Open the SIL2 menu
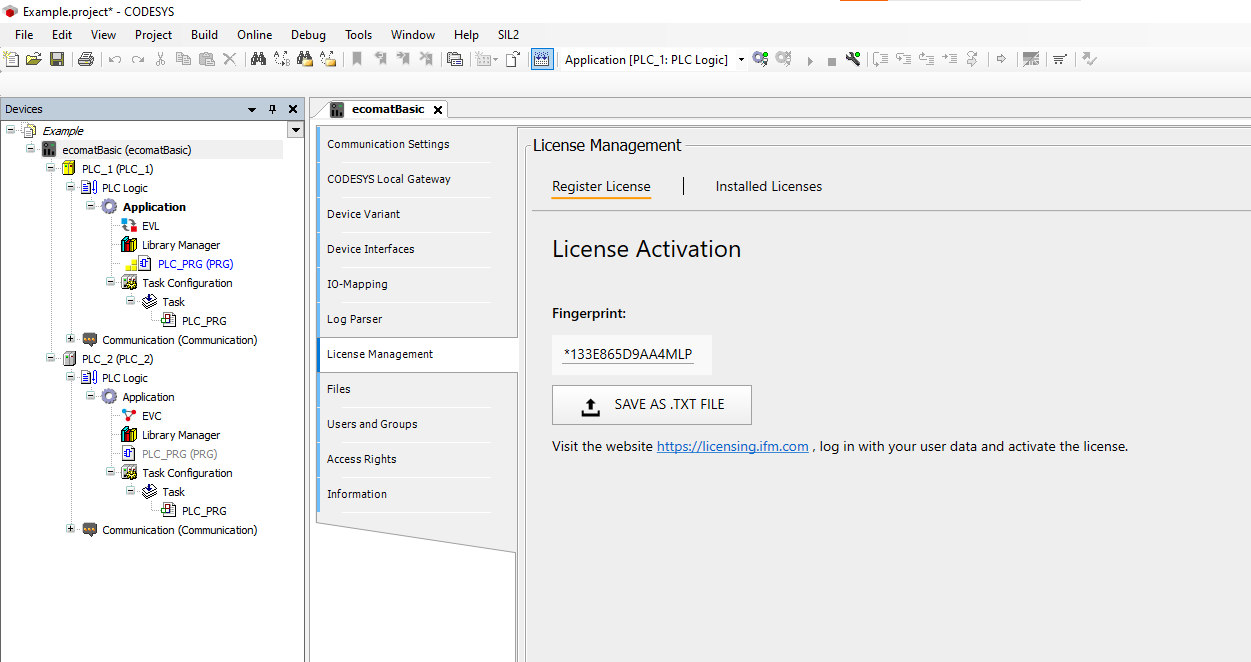 pos(508,34)
